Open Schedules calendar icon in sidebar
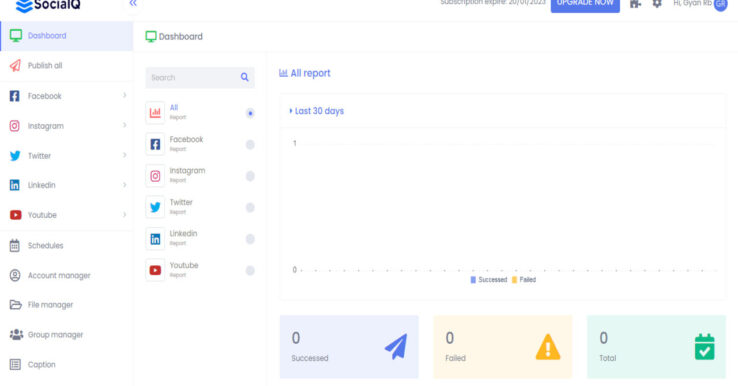This screenshot has width=738, height=386. (15, 245)
